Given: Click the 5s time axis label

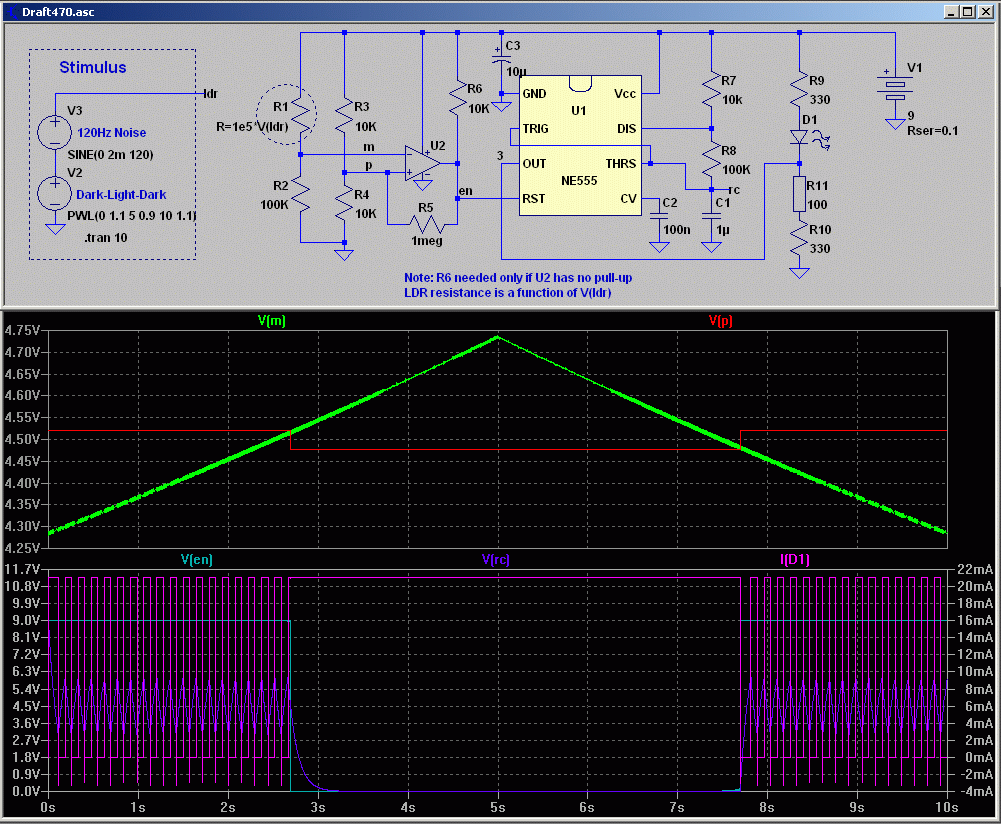Looking at the screenshot, I should pyautogui.click(x=498, y=807).
